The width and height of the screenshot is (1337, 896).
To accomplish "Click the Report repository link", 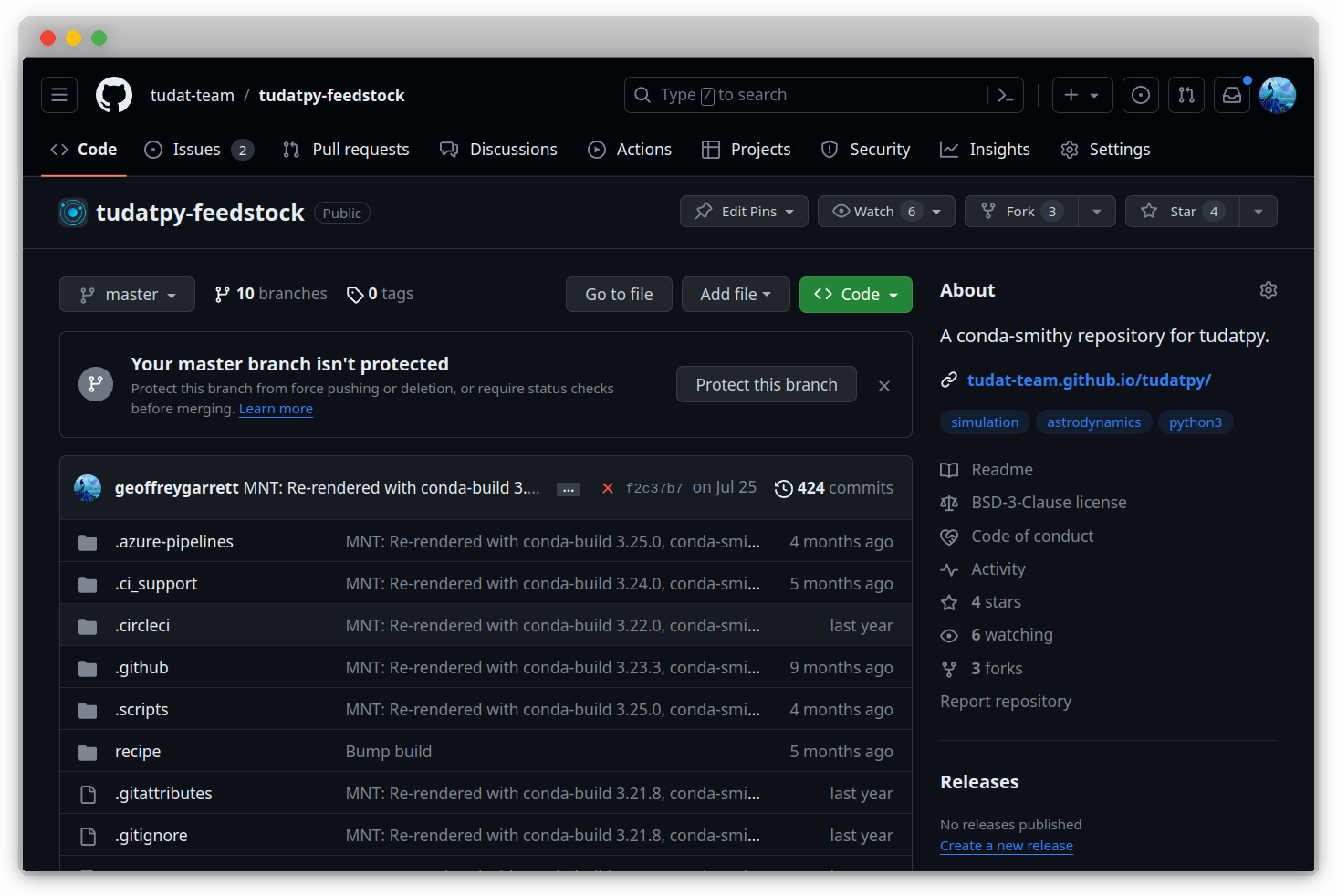I will tap(1006, 702).
